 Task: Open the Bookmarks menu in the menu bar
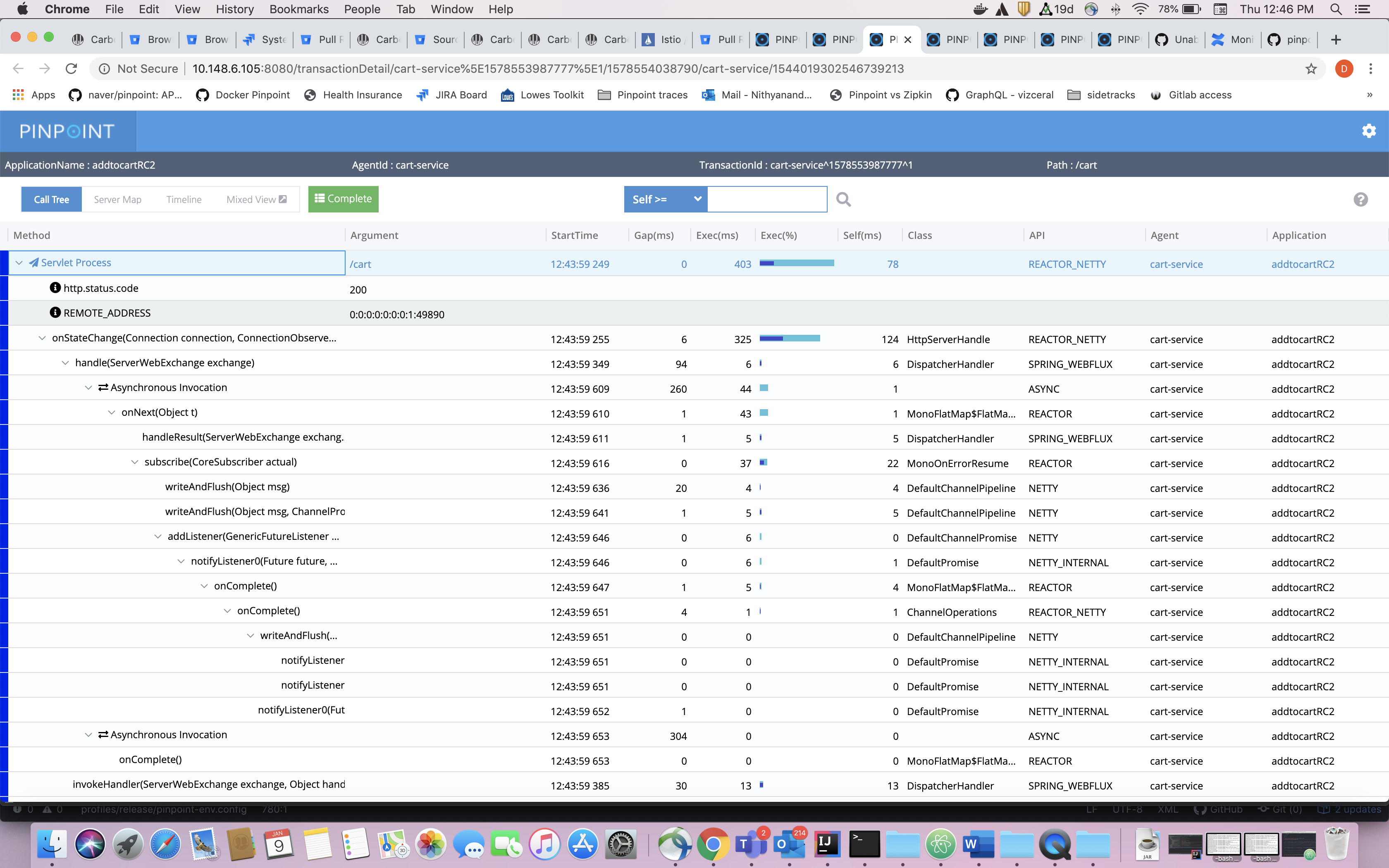[298, 9]
